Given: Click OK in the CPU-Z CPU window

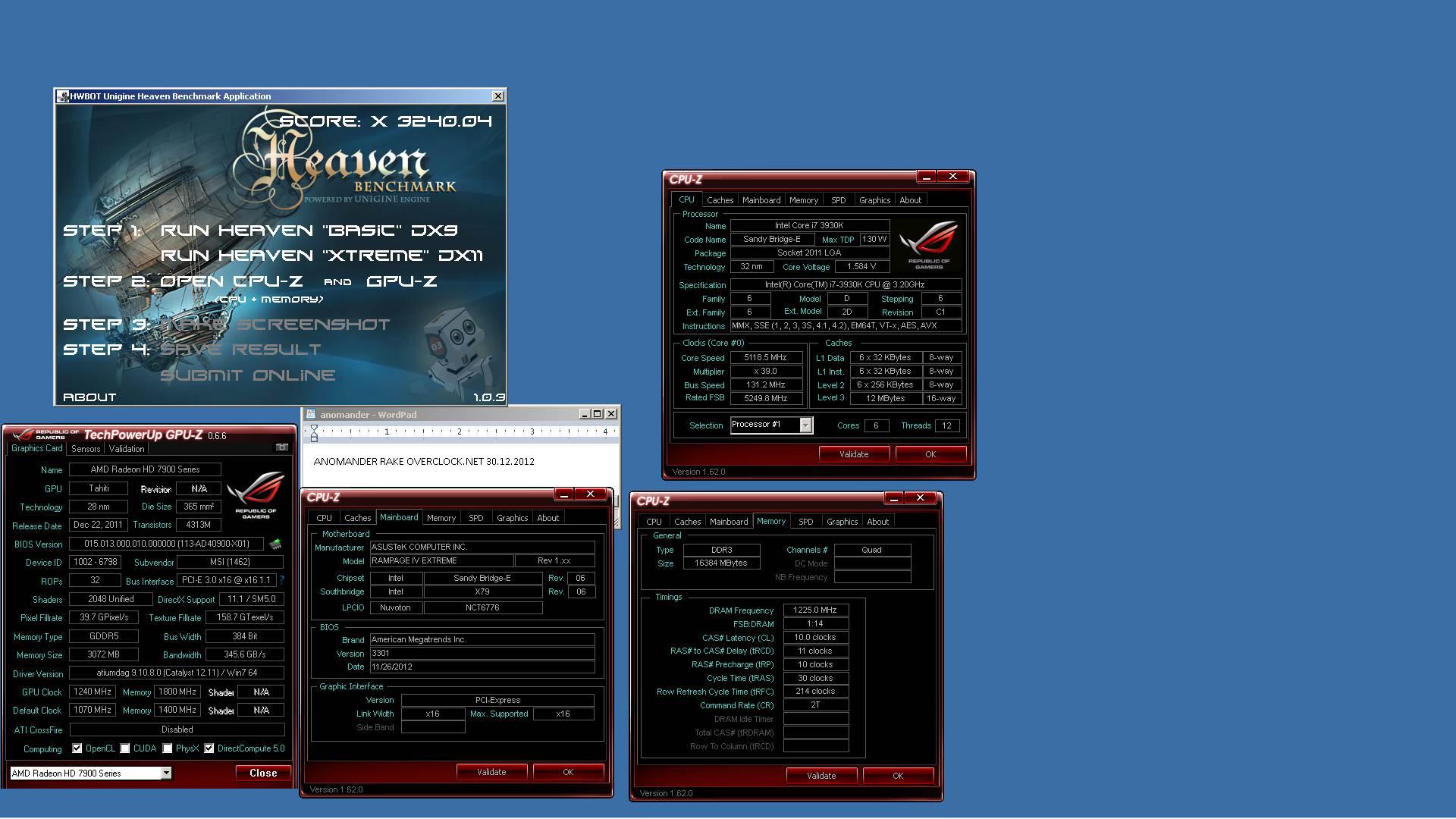Looking at the screenshot, I should 930,454.
